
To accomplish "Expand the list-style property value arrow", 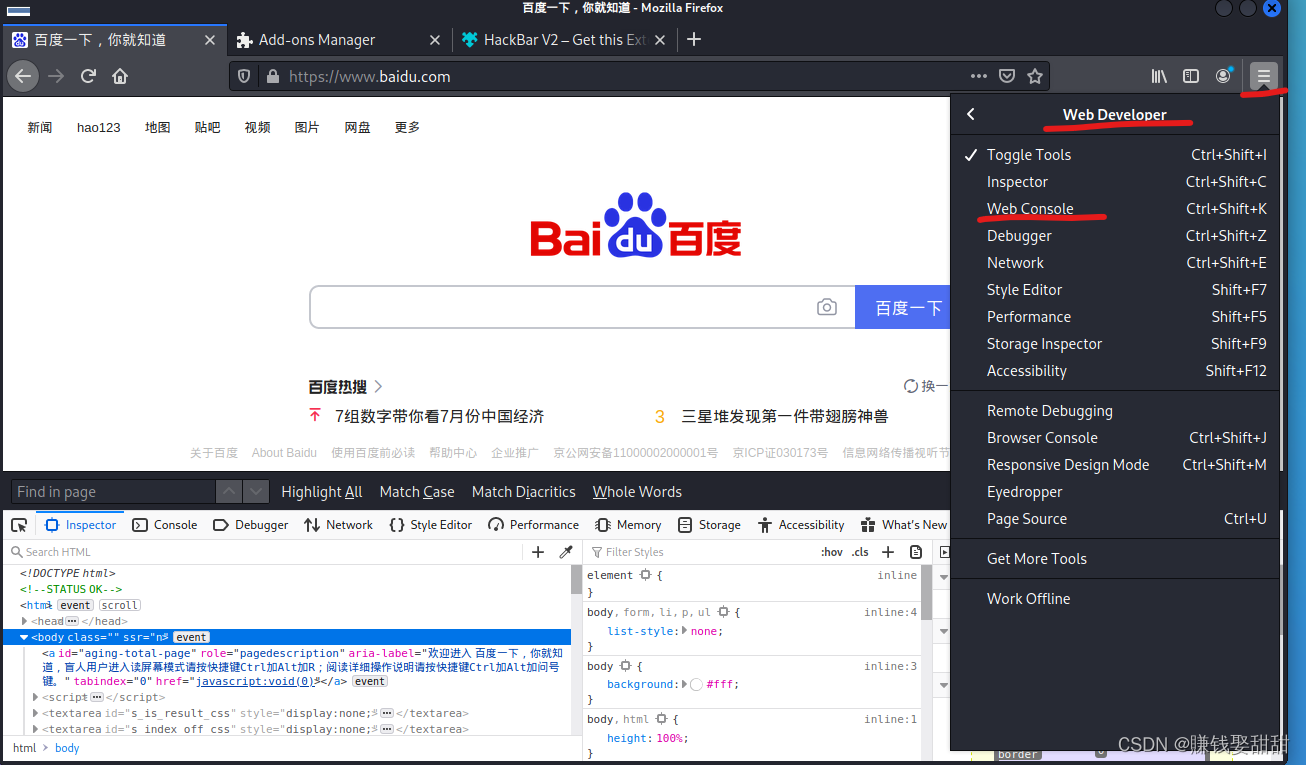I will [685, 631].
